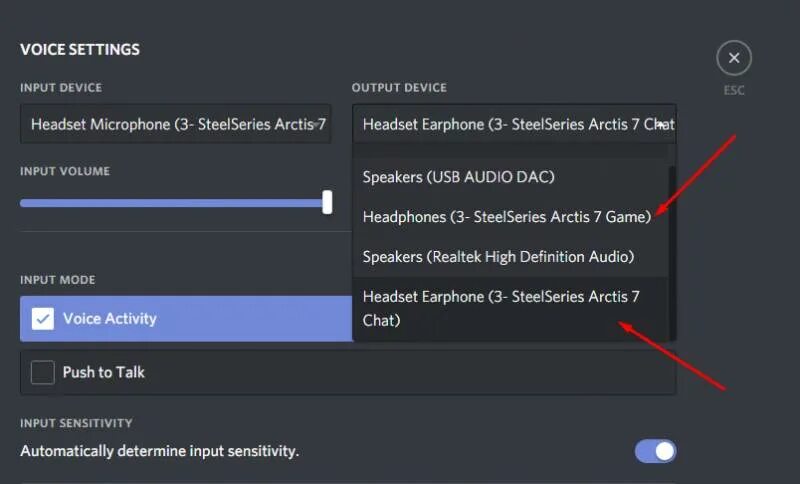Click the middle of input volume track
The height and width of the screenshot is (484, 800).
click(173, 203)
